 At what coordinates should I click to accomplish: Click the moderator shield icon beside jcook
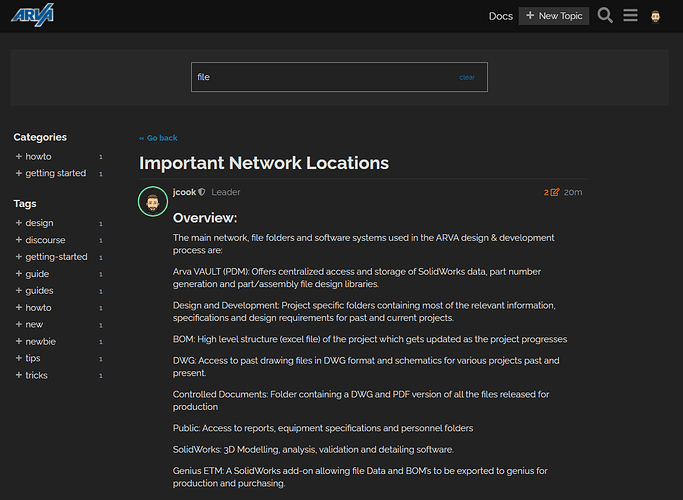[202, 192]
